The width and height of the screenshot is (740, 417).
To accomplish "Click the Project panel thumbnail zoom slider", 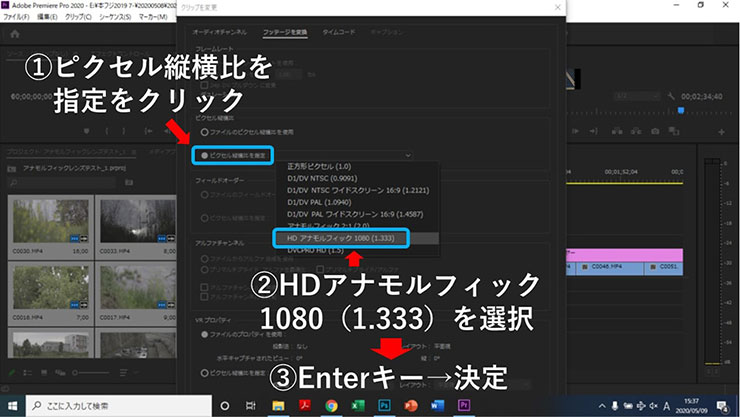I will (92, 373).
